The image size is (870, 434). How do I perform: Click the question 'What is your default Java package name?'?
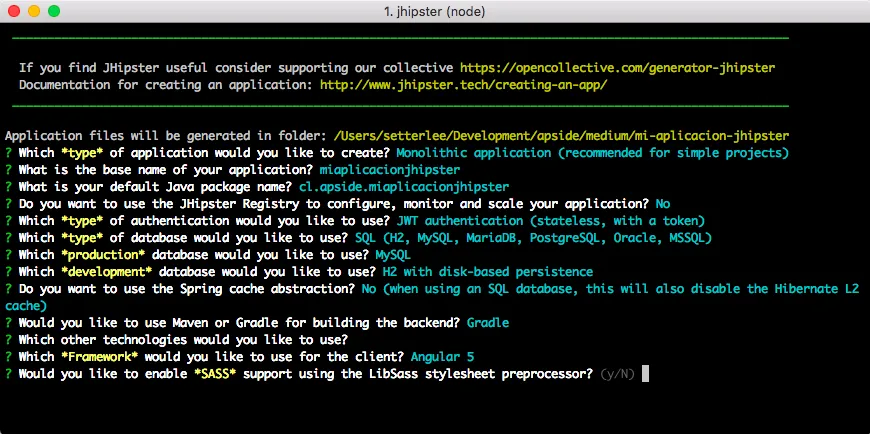pos(155,187)
